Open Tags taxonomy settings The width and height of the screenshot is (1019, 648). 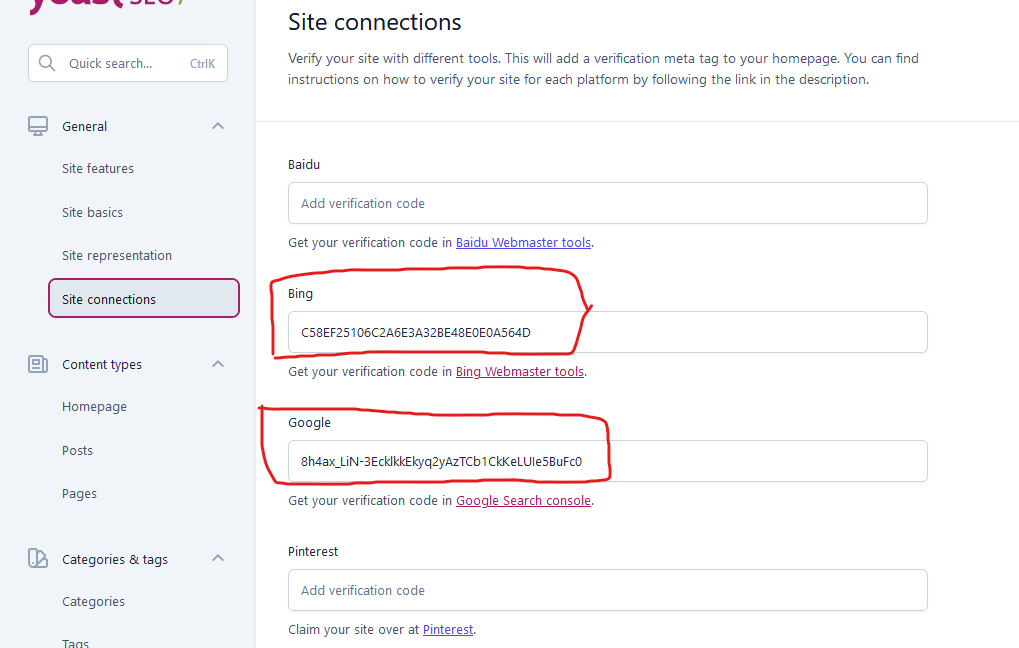coord(75,643)
